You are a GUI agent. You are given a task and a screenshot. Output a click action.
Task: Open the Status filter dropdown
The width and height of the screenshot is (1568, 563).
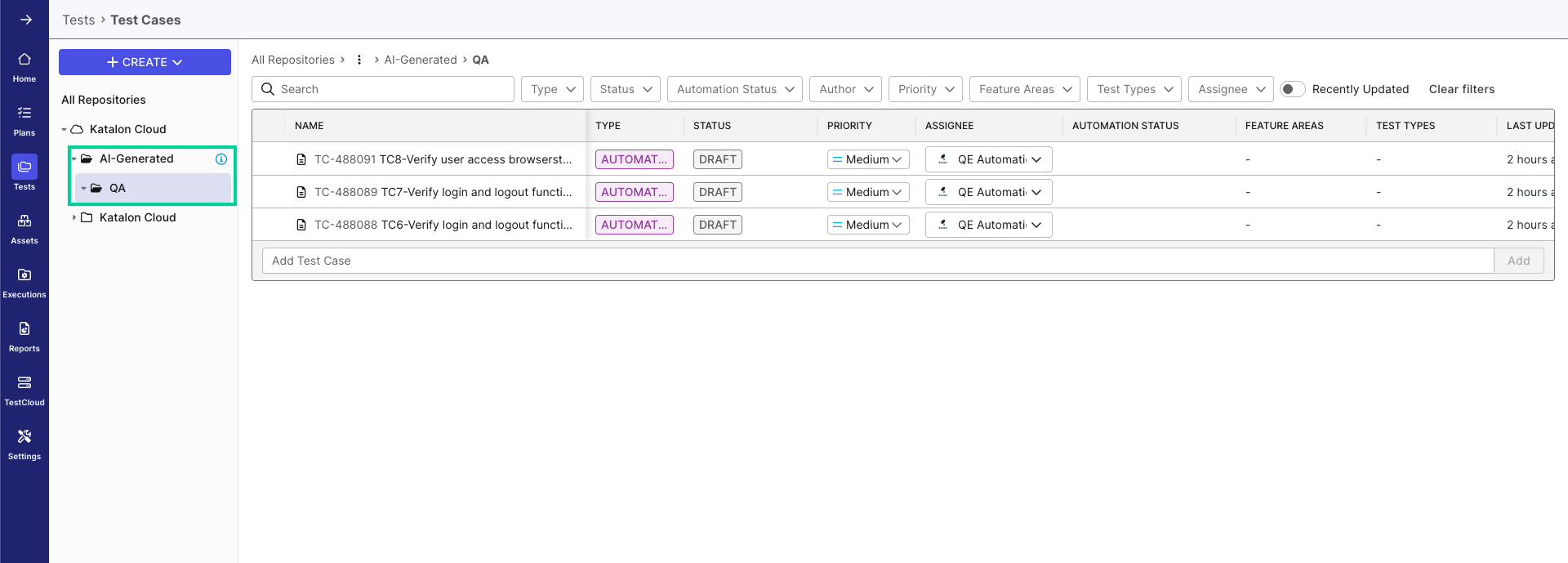pyautogui.click(x=626, y=89)
